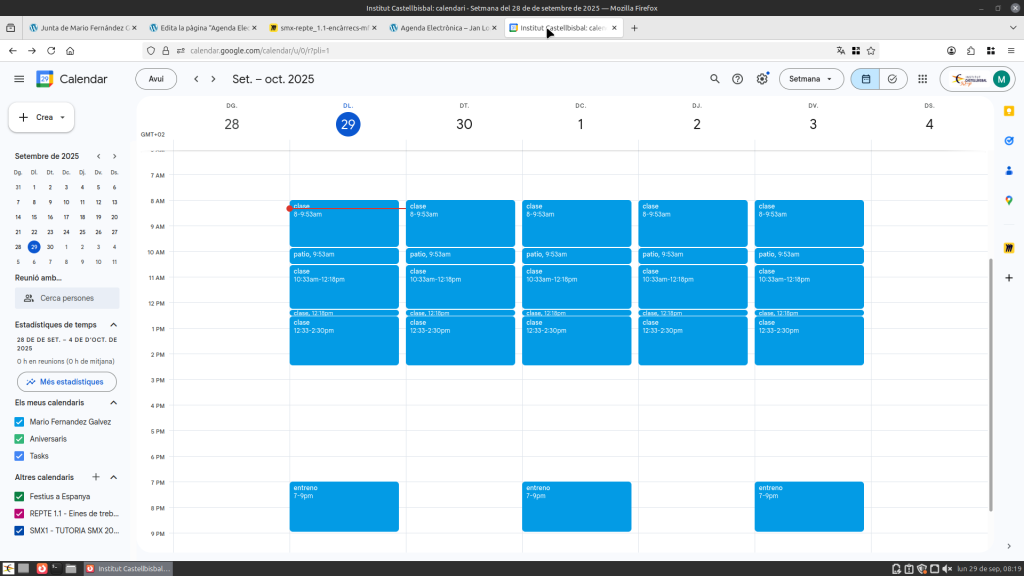Viewport: 1024px width, 576px height.
Task: Open the main menu hamburger icon
Action: coord(19,79)
